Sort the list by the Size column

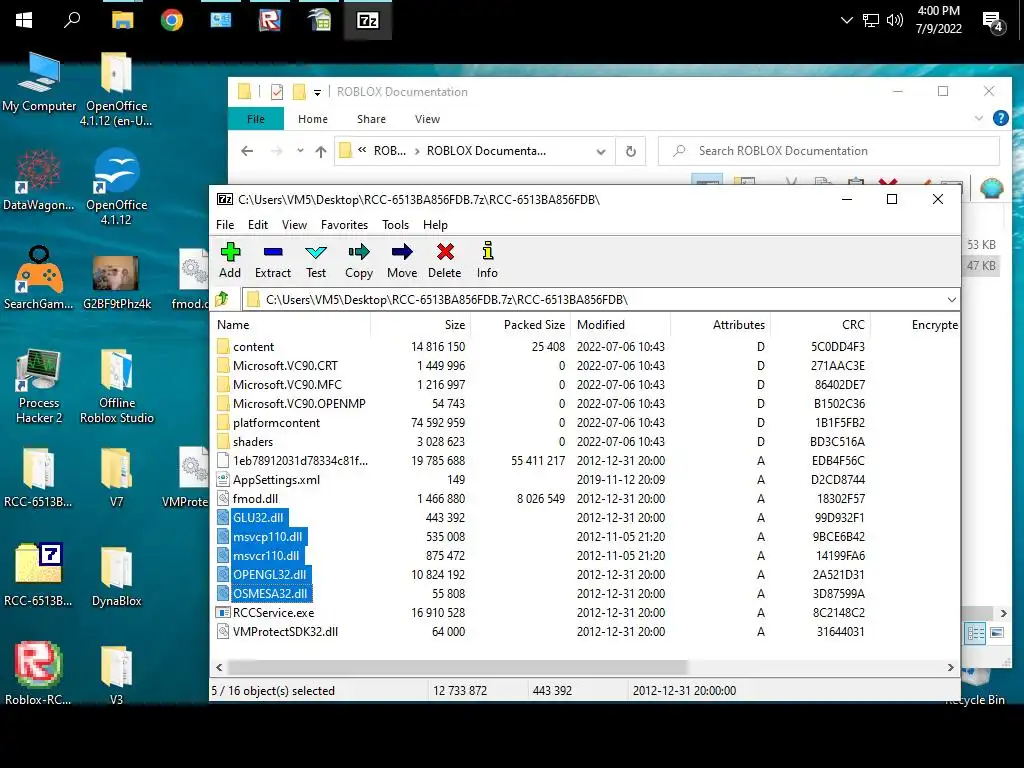click(x=421, y=325)
